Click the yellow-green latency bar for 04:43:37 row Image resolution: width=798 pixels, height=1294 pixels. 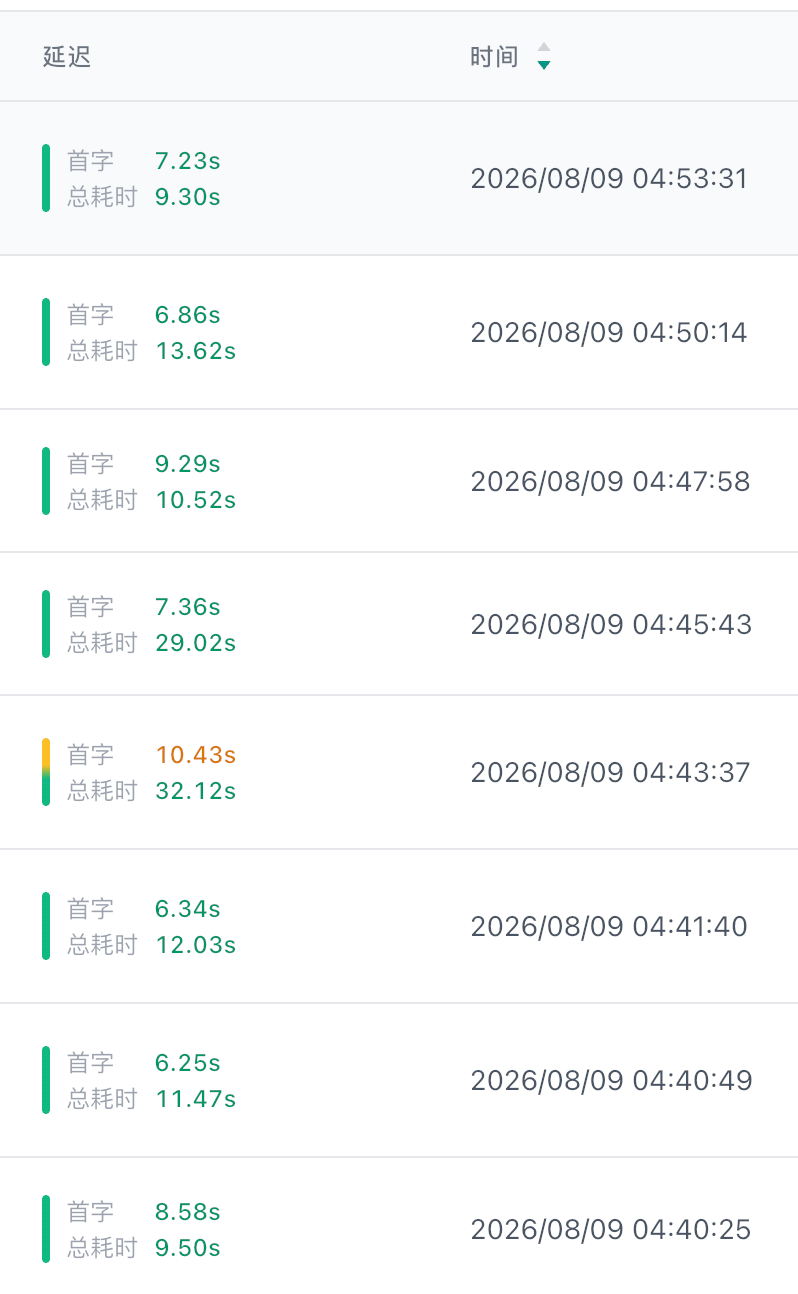[46, 772]
